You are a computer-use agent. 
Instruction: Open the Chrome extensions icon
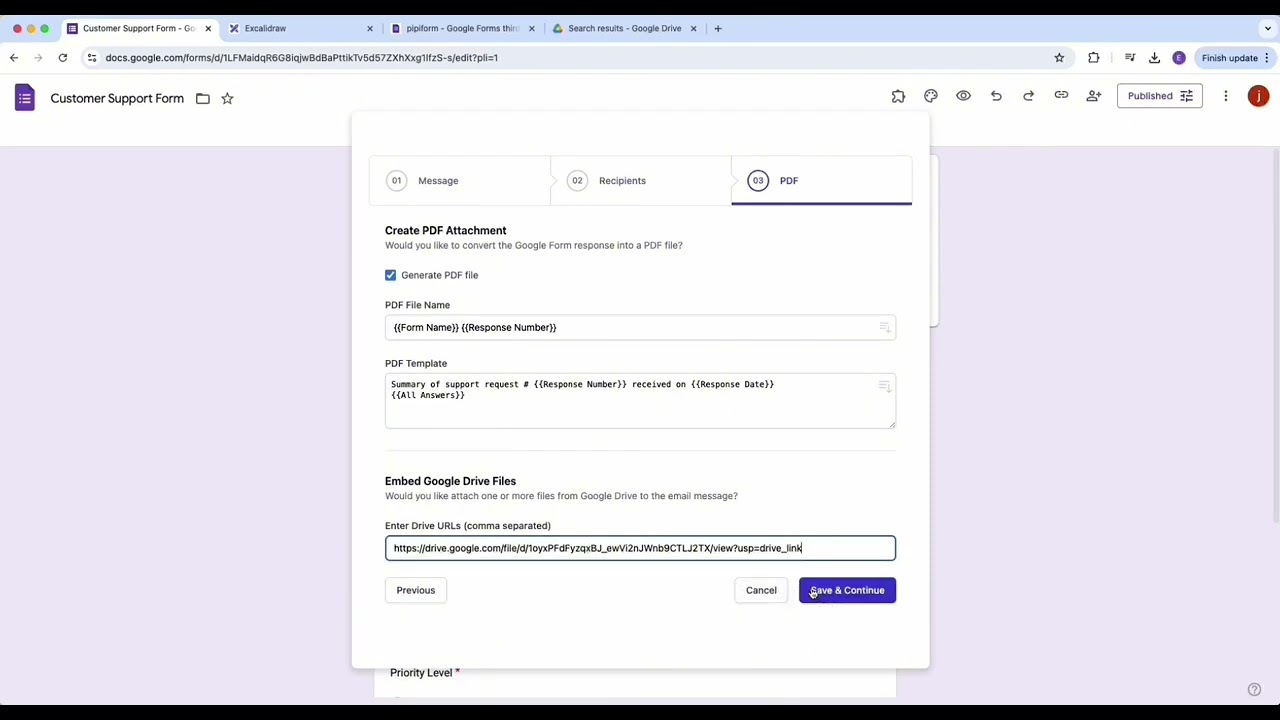point(1093,58)
